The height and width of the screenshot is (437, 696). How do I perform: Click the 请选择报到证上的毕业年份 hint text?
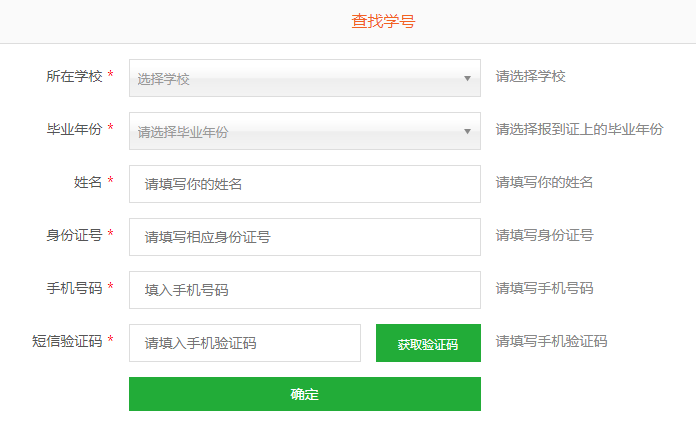579,129
